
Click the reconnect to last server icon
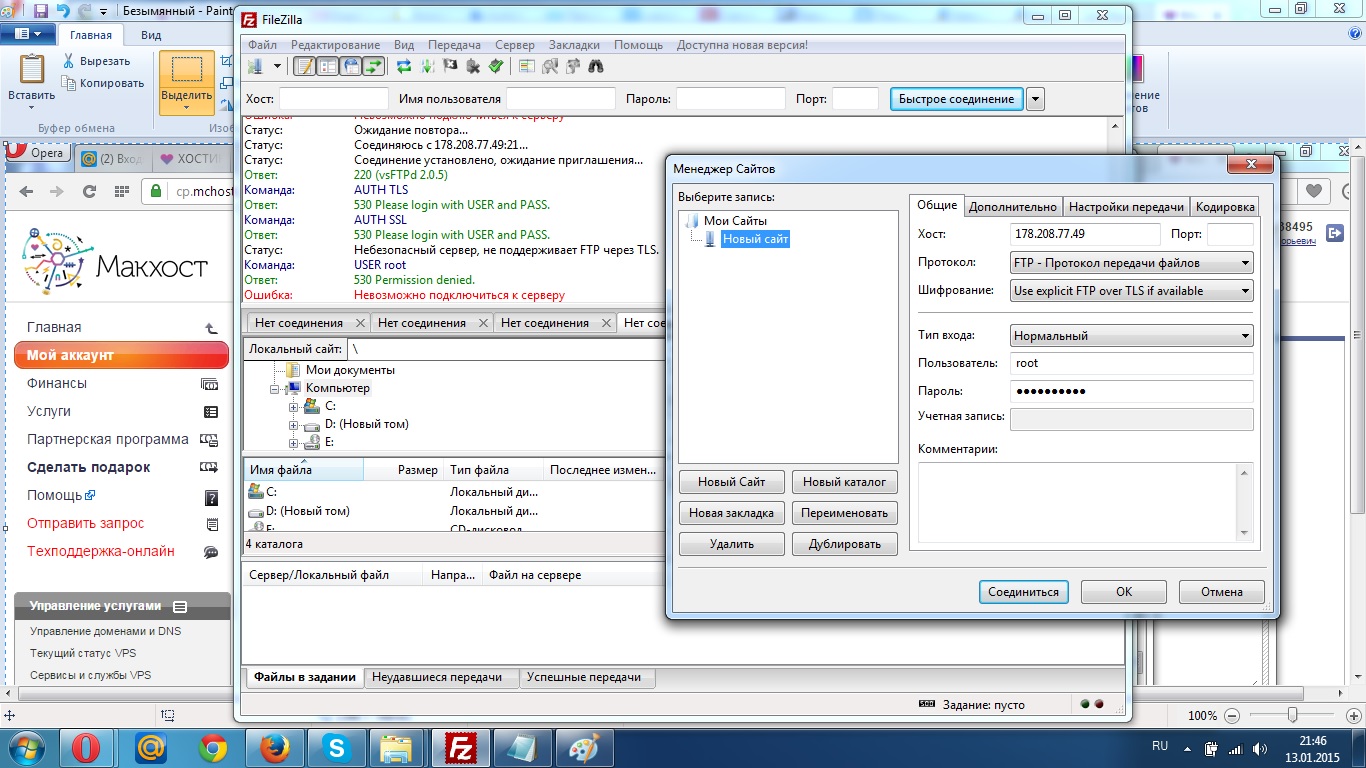click(x=496, y=67)
